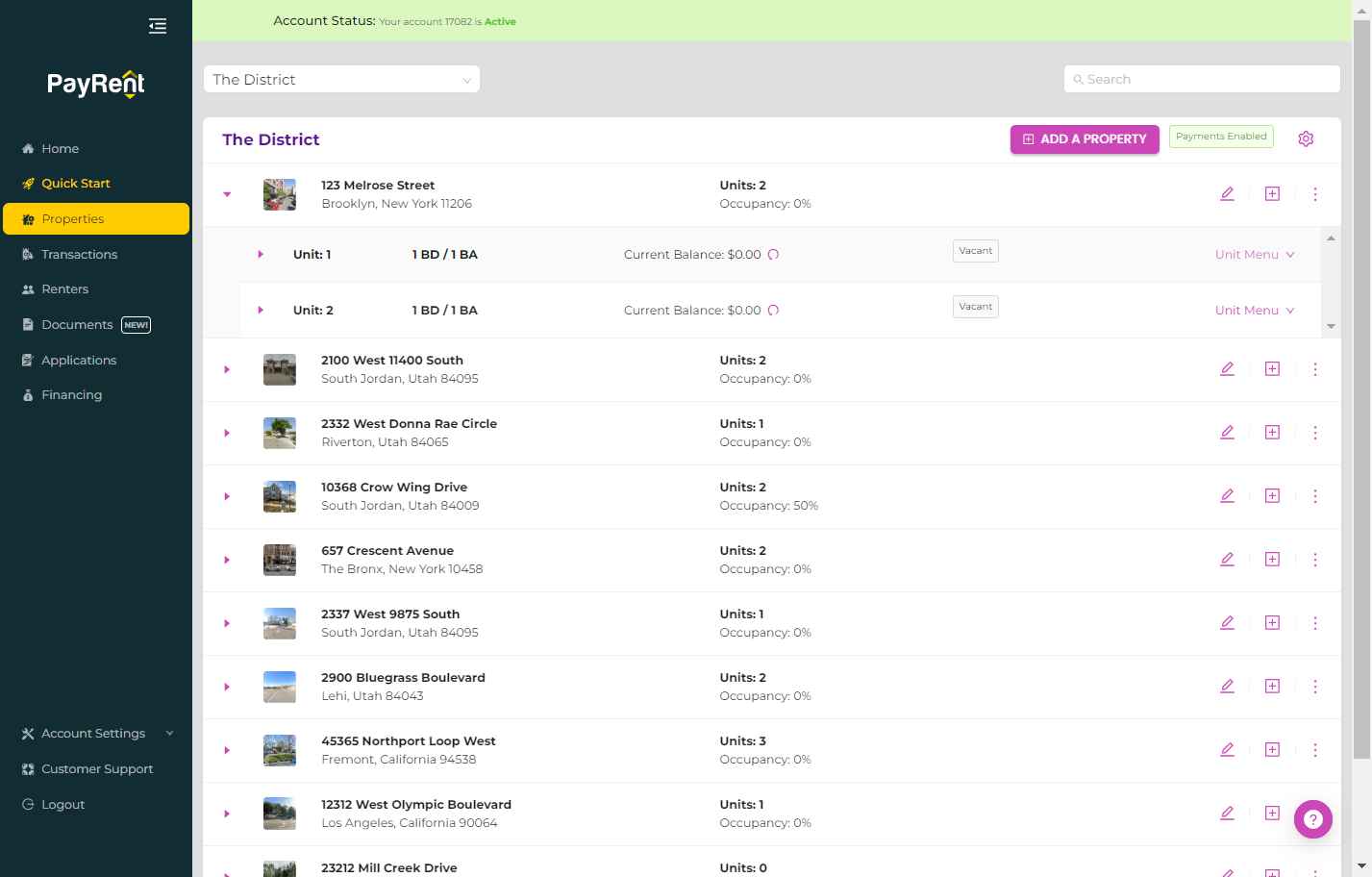Open The District portfolio dropdown

341,79
